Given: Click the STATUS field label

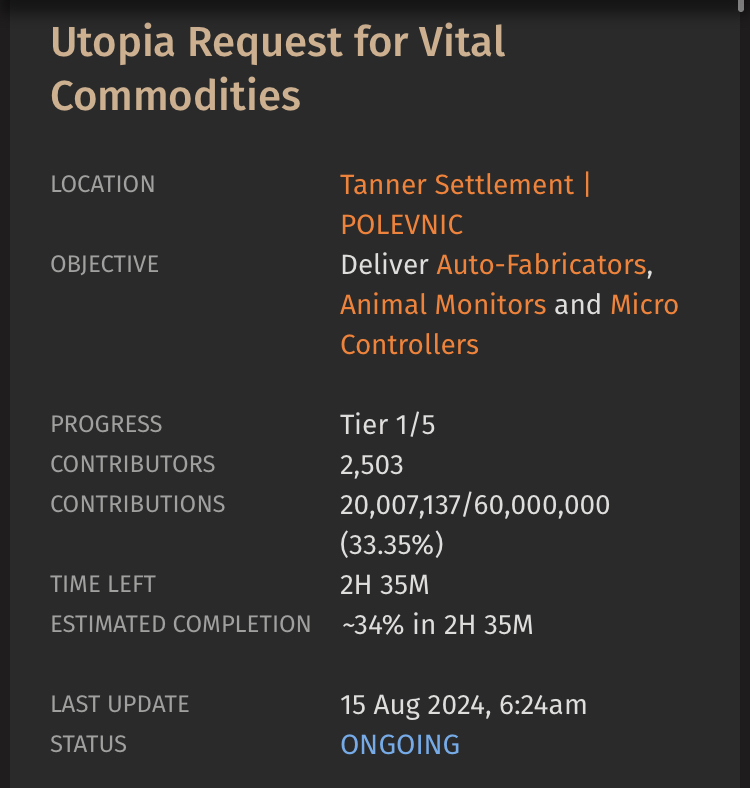Looking at the screenshot, I should click(x=88, y=744).
